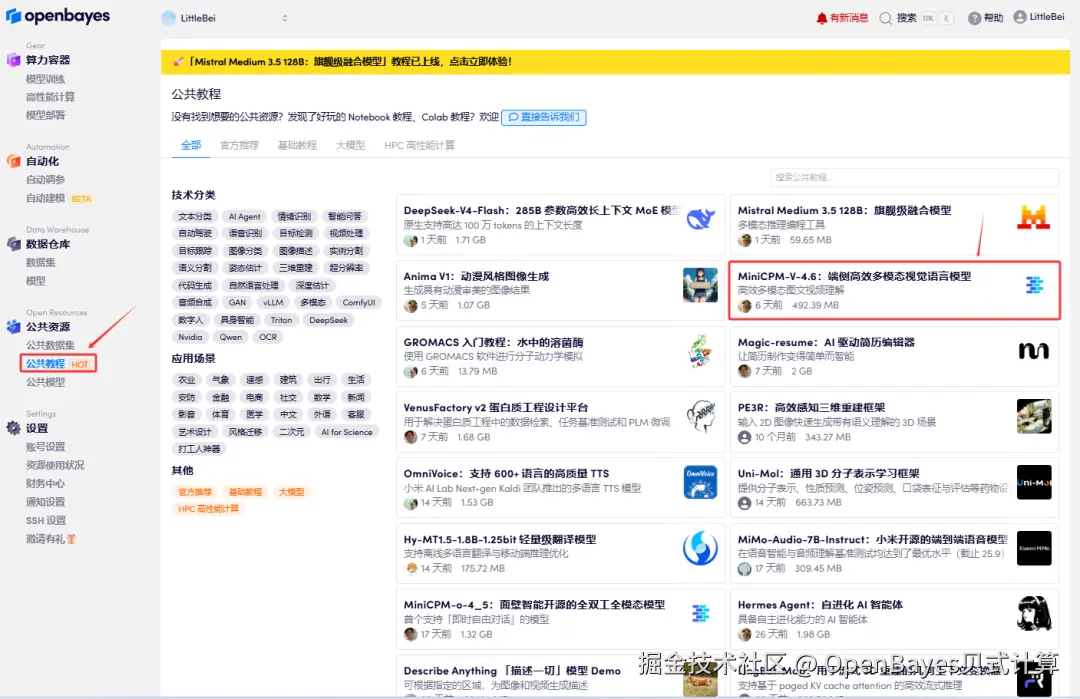Click the 搜索公共教程 search field
Screen dimensions: 1080x699
914,177
